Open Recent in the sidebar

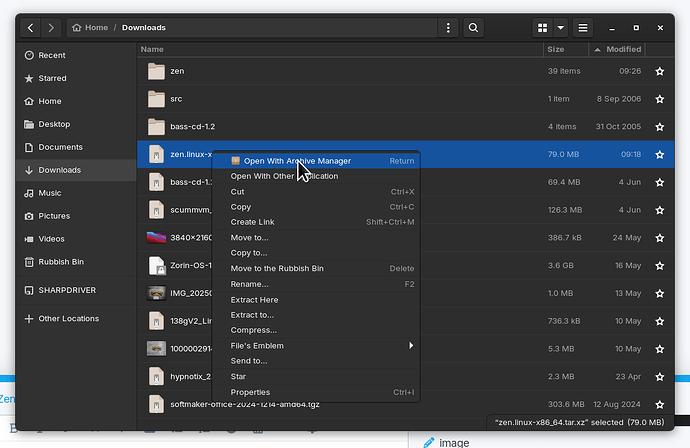click(76, 55)
